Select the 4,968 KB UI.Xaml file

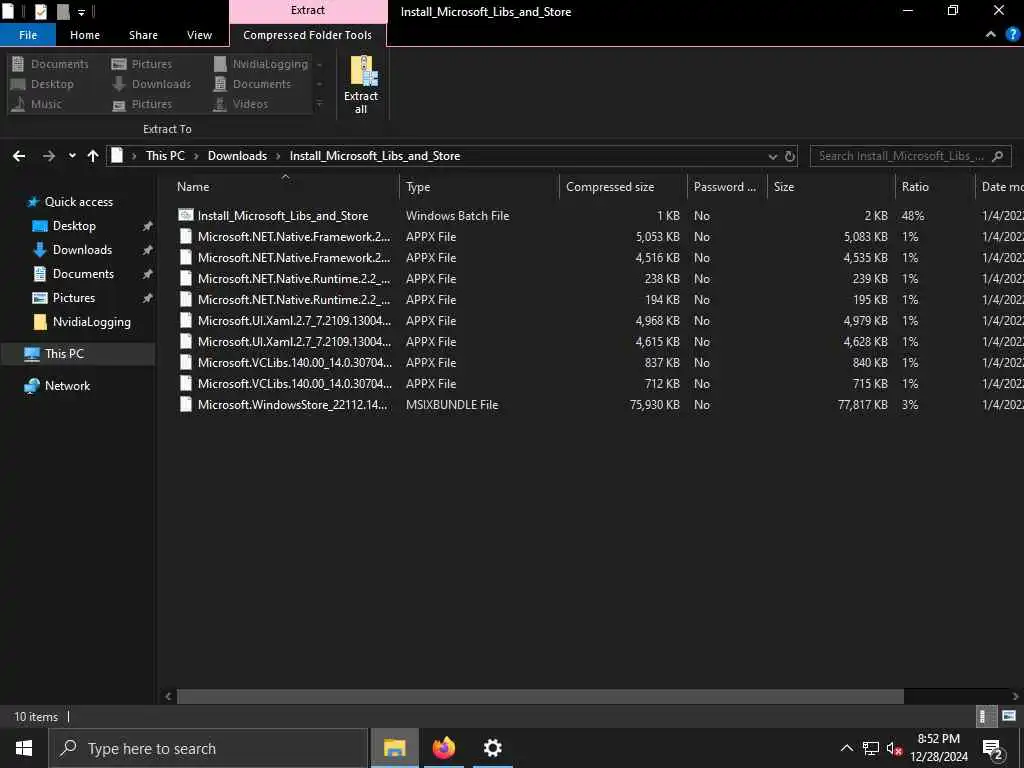(x=294, y=321)
